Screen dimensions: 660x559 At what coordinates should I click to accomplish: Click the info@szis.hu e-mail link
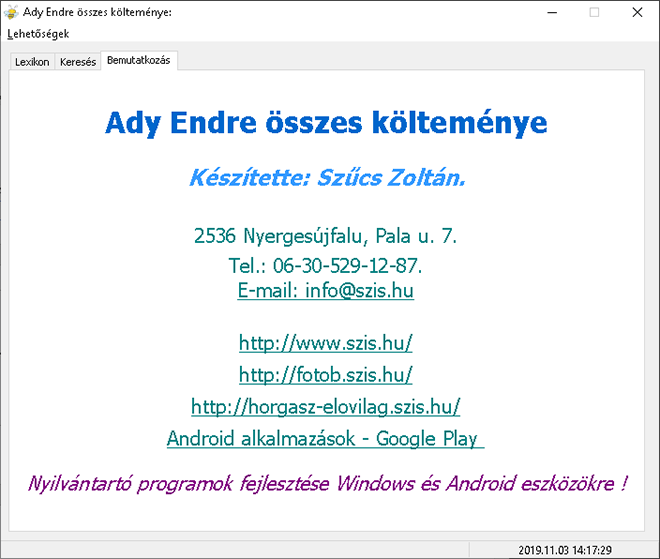(x=326, y=290)
